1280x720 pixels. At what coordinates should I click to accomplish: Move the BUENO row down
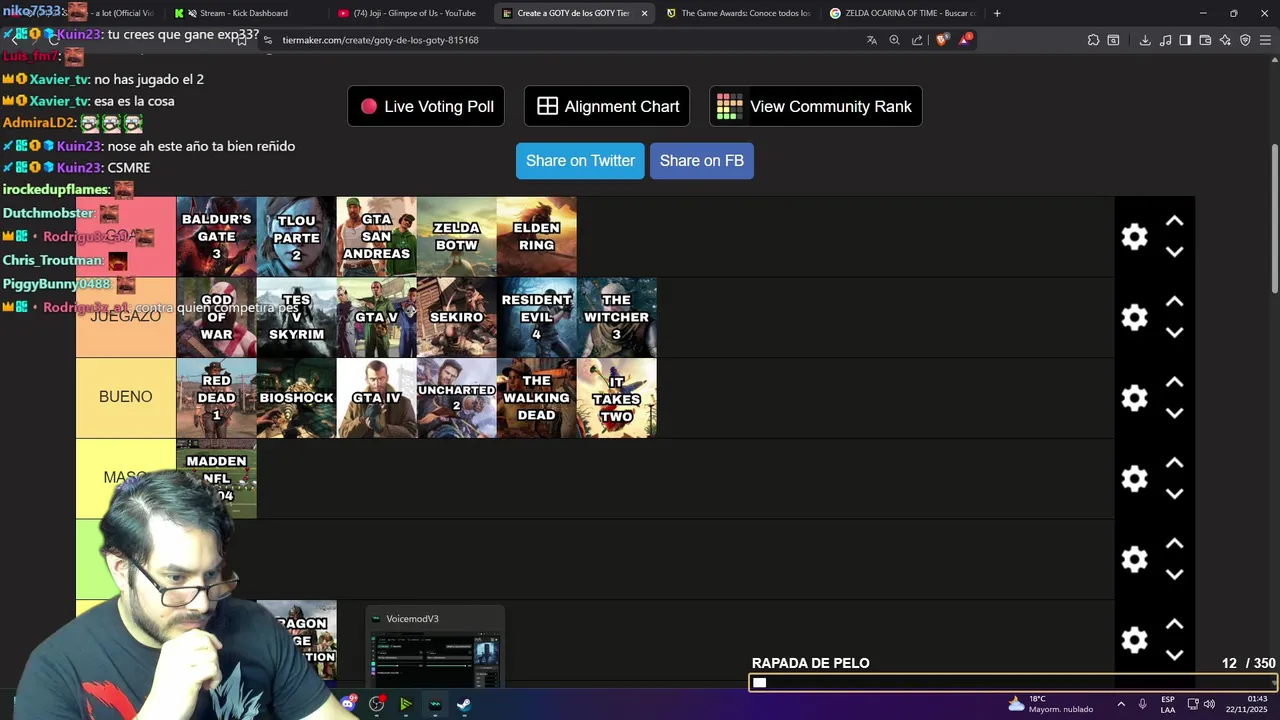[1175, 413]
